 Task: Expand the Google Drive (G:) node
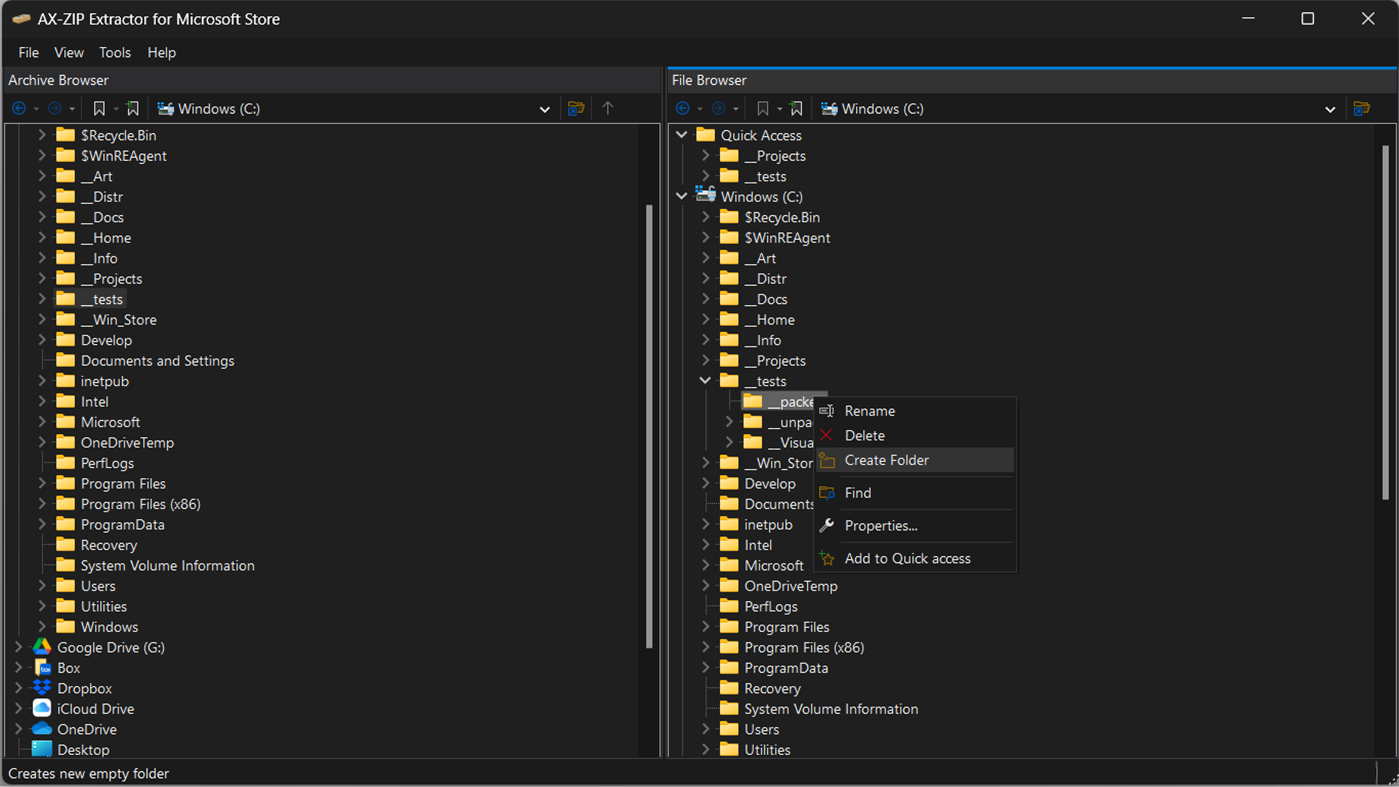18,647
